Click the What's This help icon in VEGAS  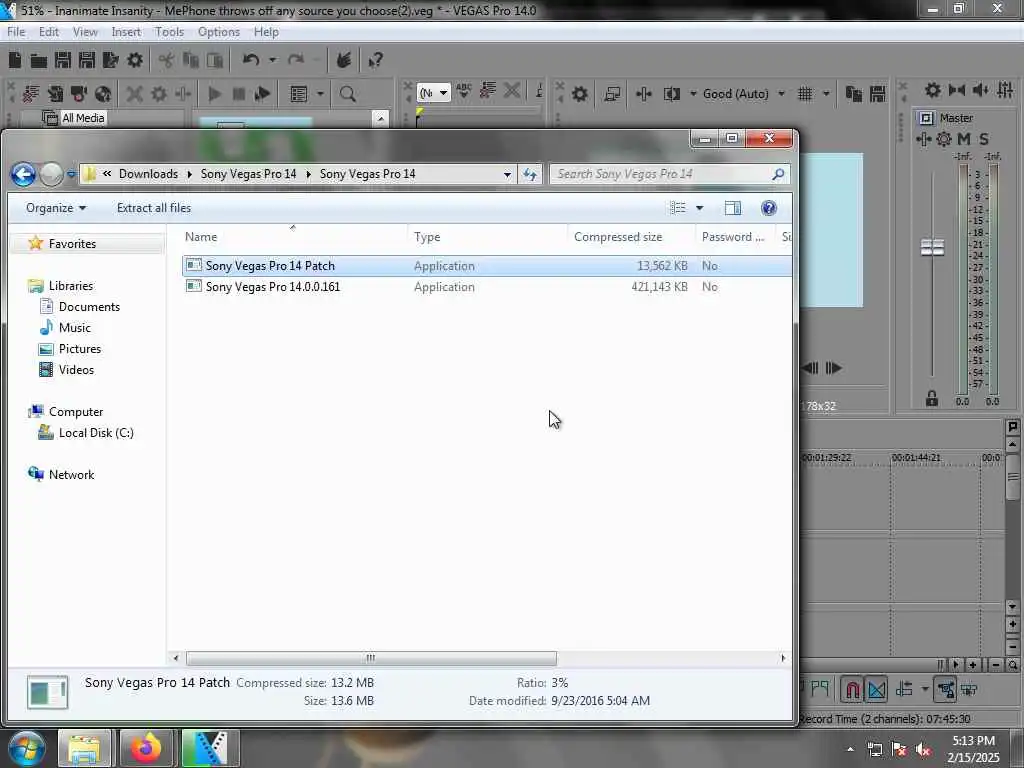[x=375, y=60]
